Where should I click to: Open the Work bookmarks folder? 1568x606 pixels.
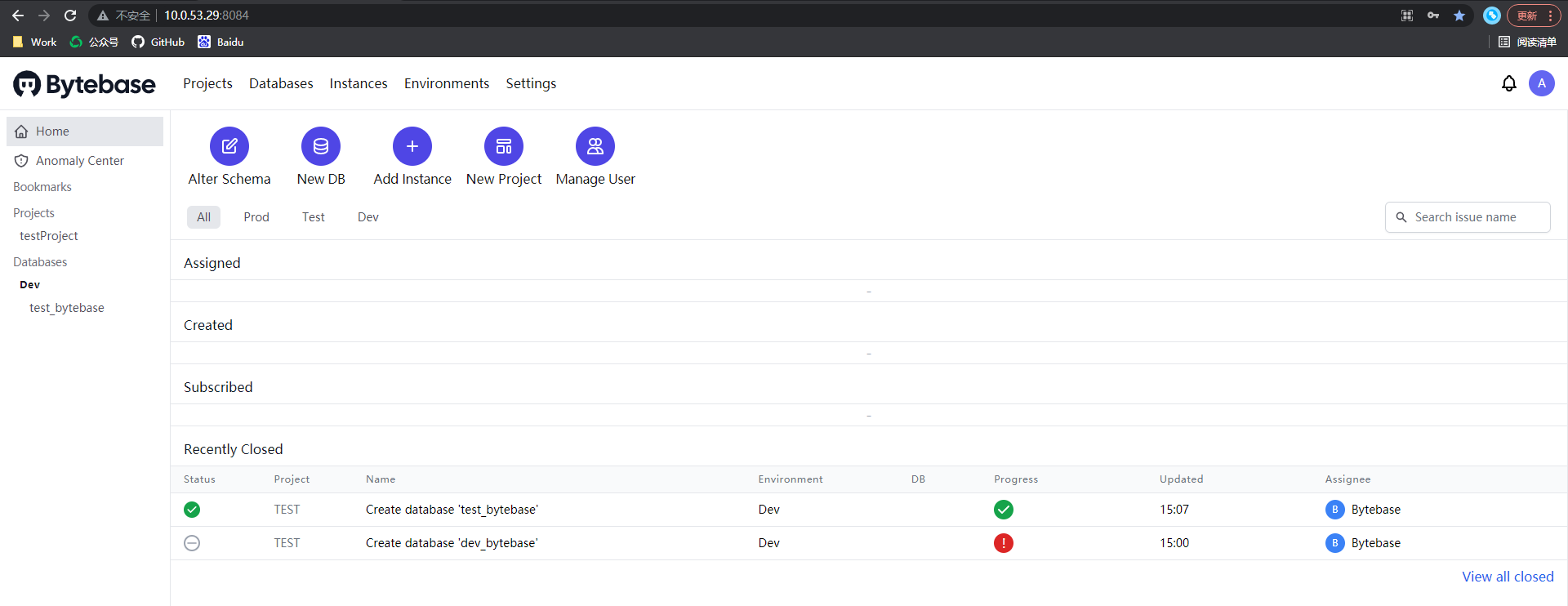(x=35, y=42)
